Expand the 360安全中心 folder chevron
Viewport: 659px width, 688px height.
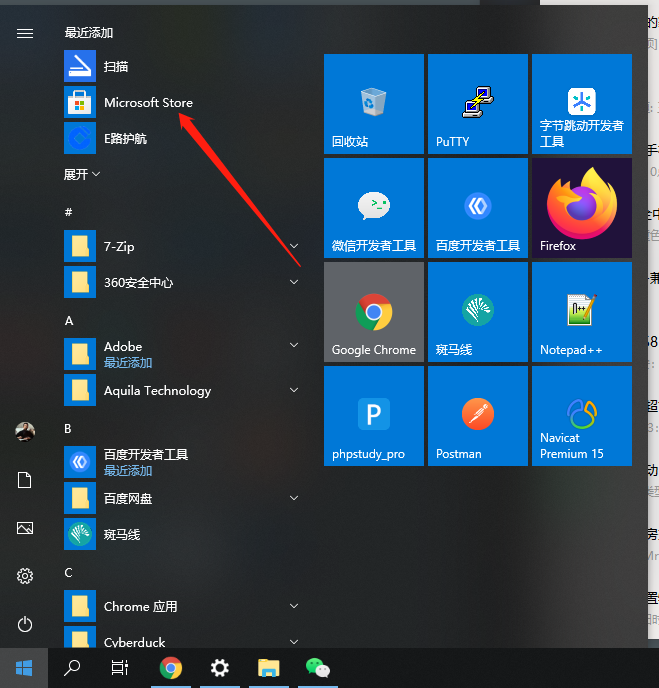(x=294, y=282)
